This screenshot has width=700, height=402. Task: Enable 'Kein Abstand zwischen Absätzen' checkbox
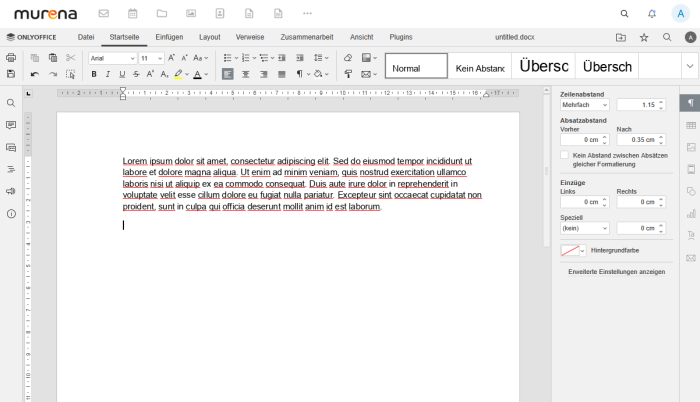[x=565, y=155]
